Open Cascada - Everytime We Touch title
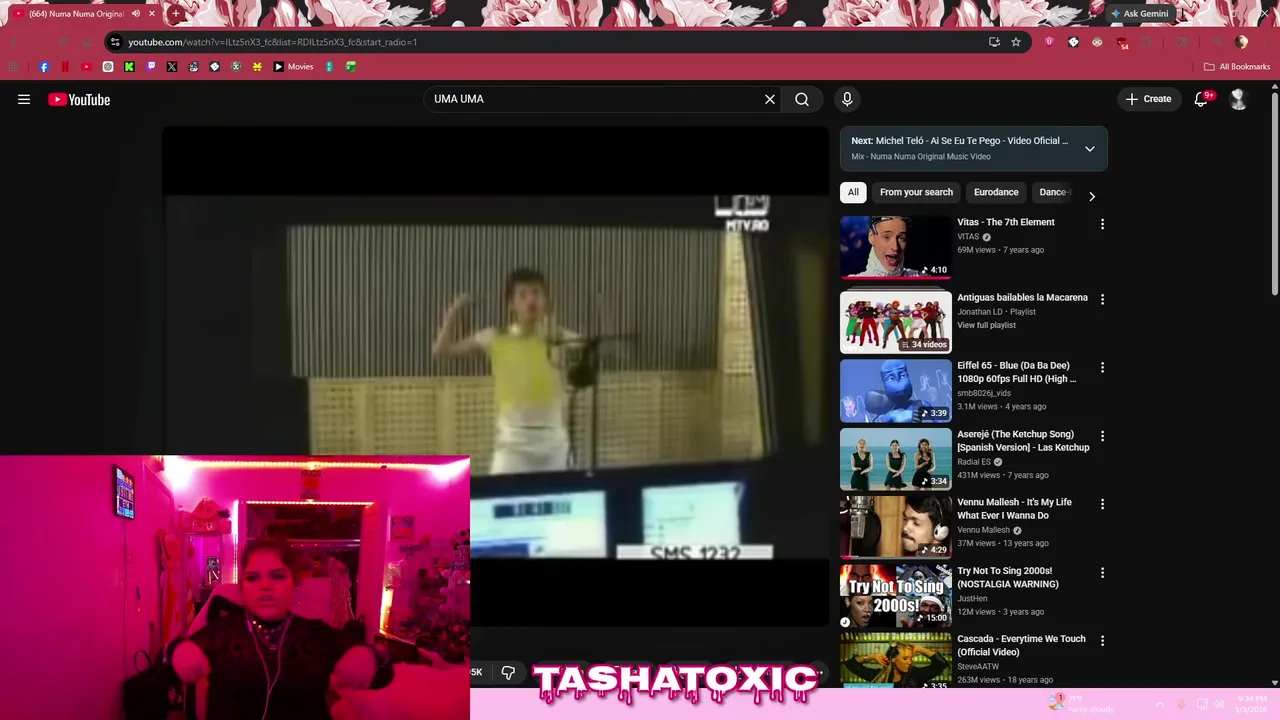The image size is (1280, 720). tap(1021, 645)
